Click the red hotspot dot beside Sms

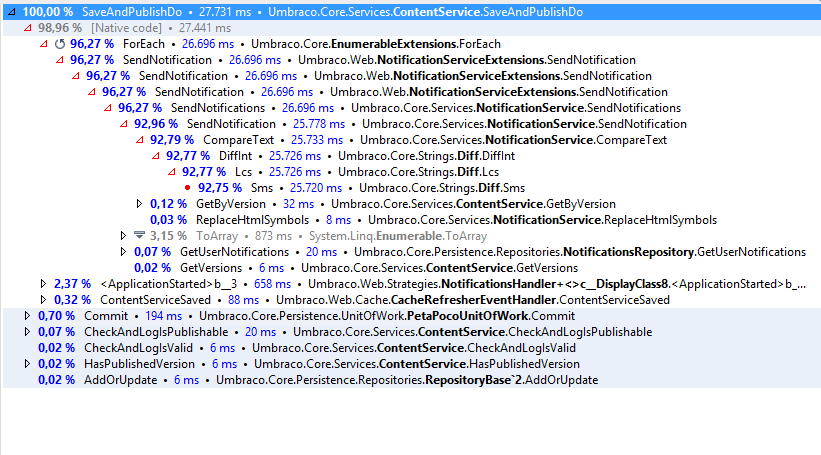187,187
